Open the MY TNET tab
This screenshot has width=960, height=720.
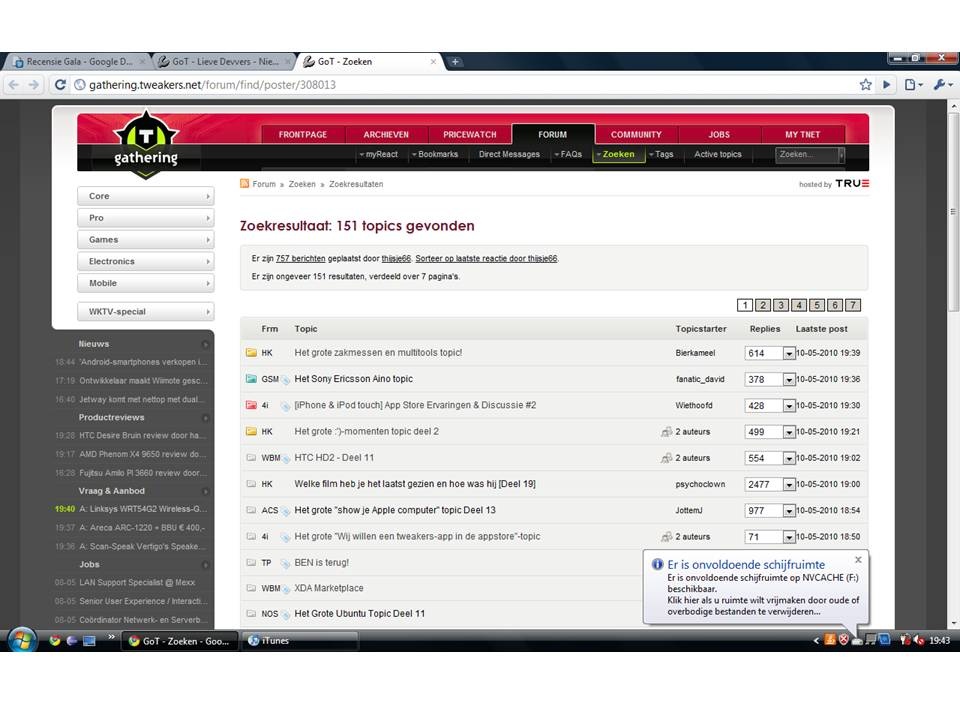coord(803,134)
